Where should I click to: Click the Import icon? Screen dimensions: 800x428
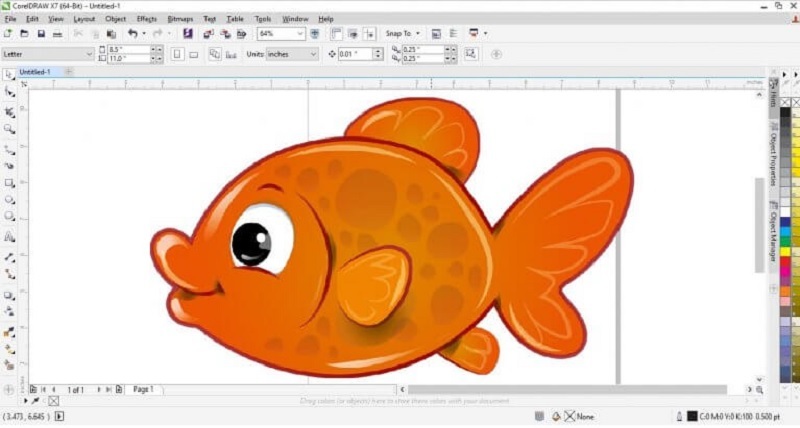(208, 34)
